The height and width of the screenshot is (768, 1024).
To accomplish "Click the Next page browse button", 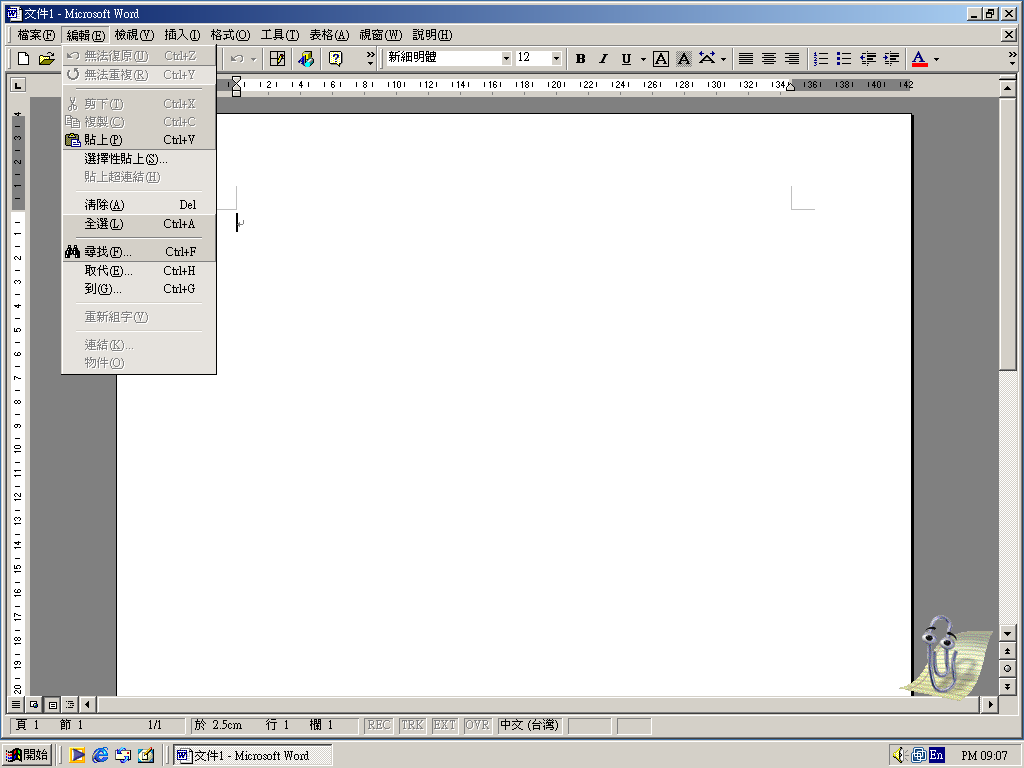I will point(1008,686).
